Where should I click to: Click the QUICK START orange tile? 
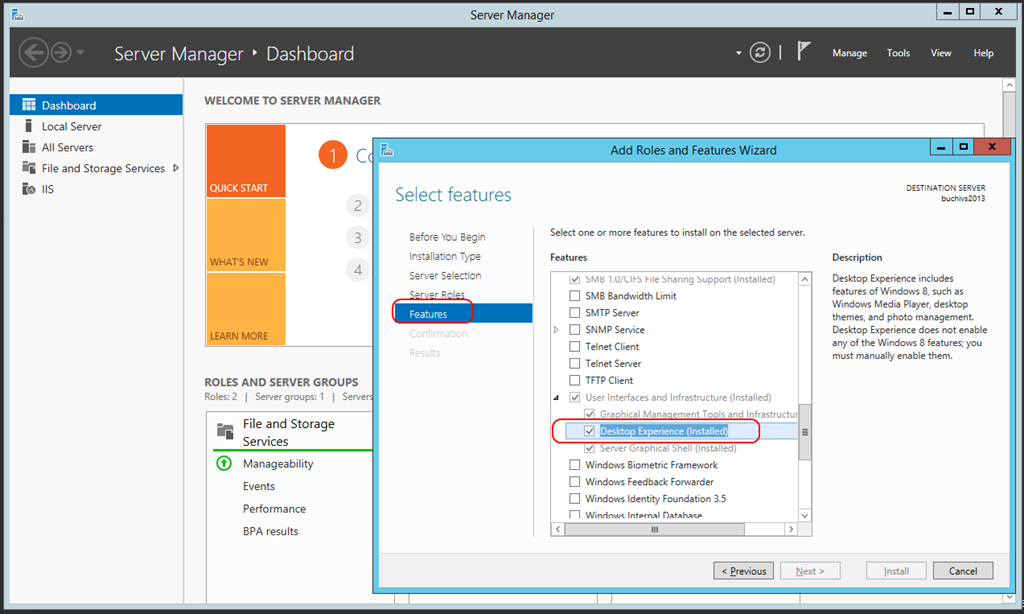pyautogui.click(x=245, y=161)
